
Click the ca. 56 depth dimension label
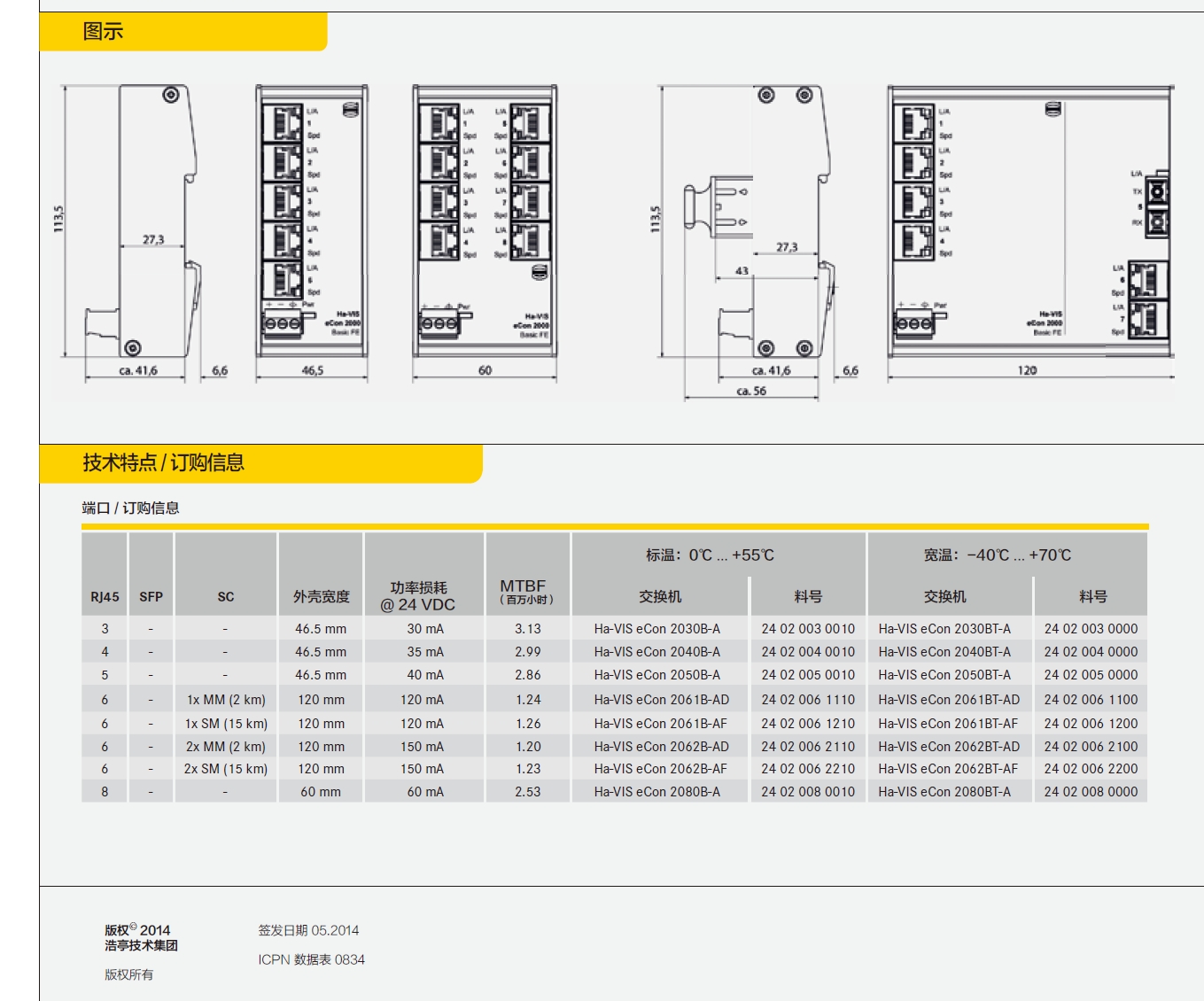click(751, 391)
